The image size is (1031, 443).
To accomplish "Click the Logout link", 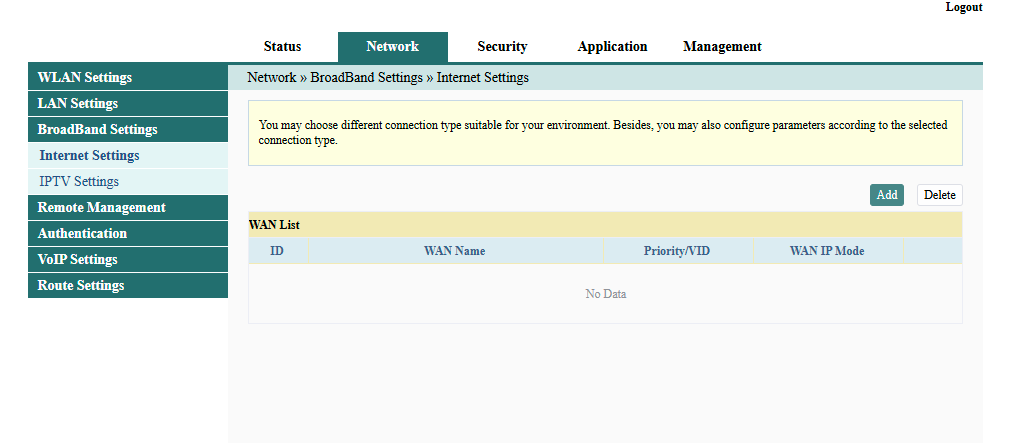I will tap(963, 7).
